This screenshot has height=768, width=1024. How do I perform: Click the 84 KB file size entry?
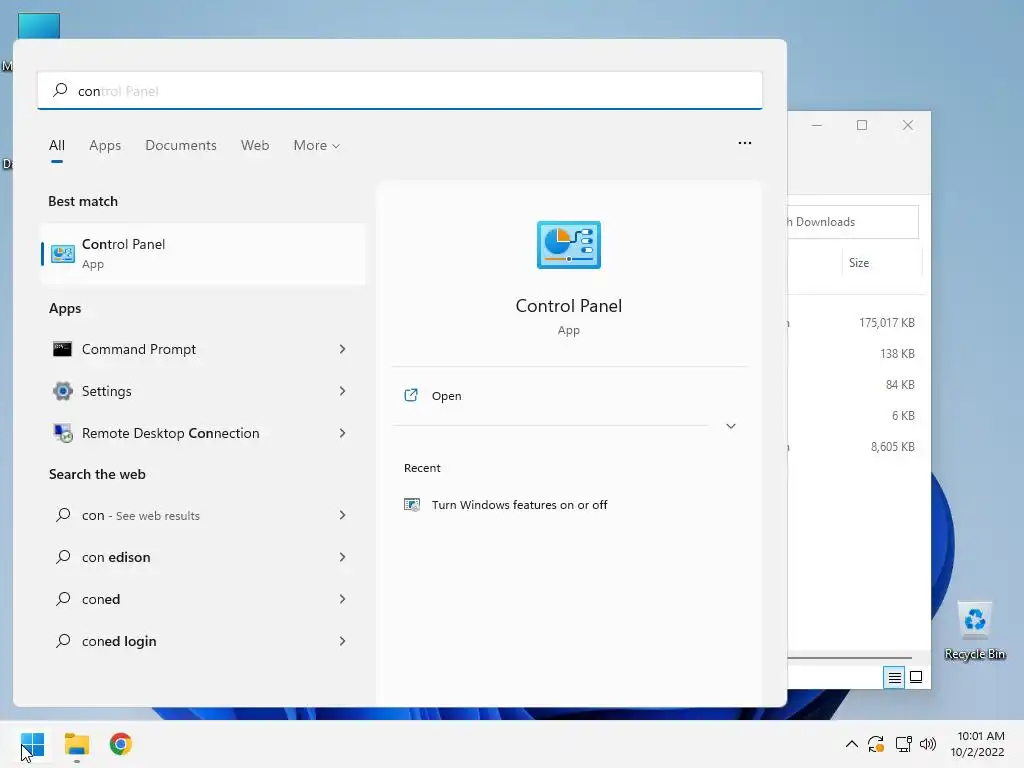pos(900,385)
